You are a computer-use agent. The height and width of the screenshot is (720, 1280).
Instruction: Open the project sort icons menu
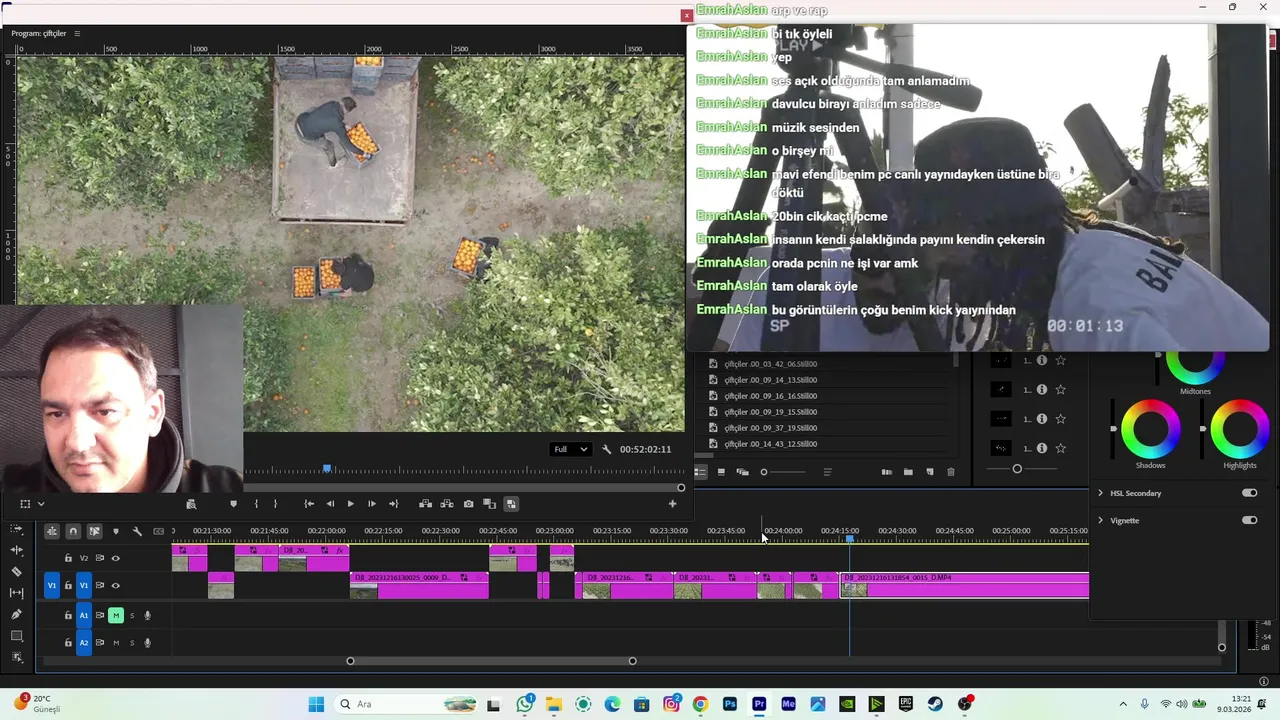tap(827, 472)
